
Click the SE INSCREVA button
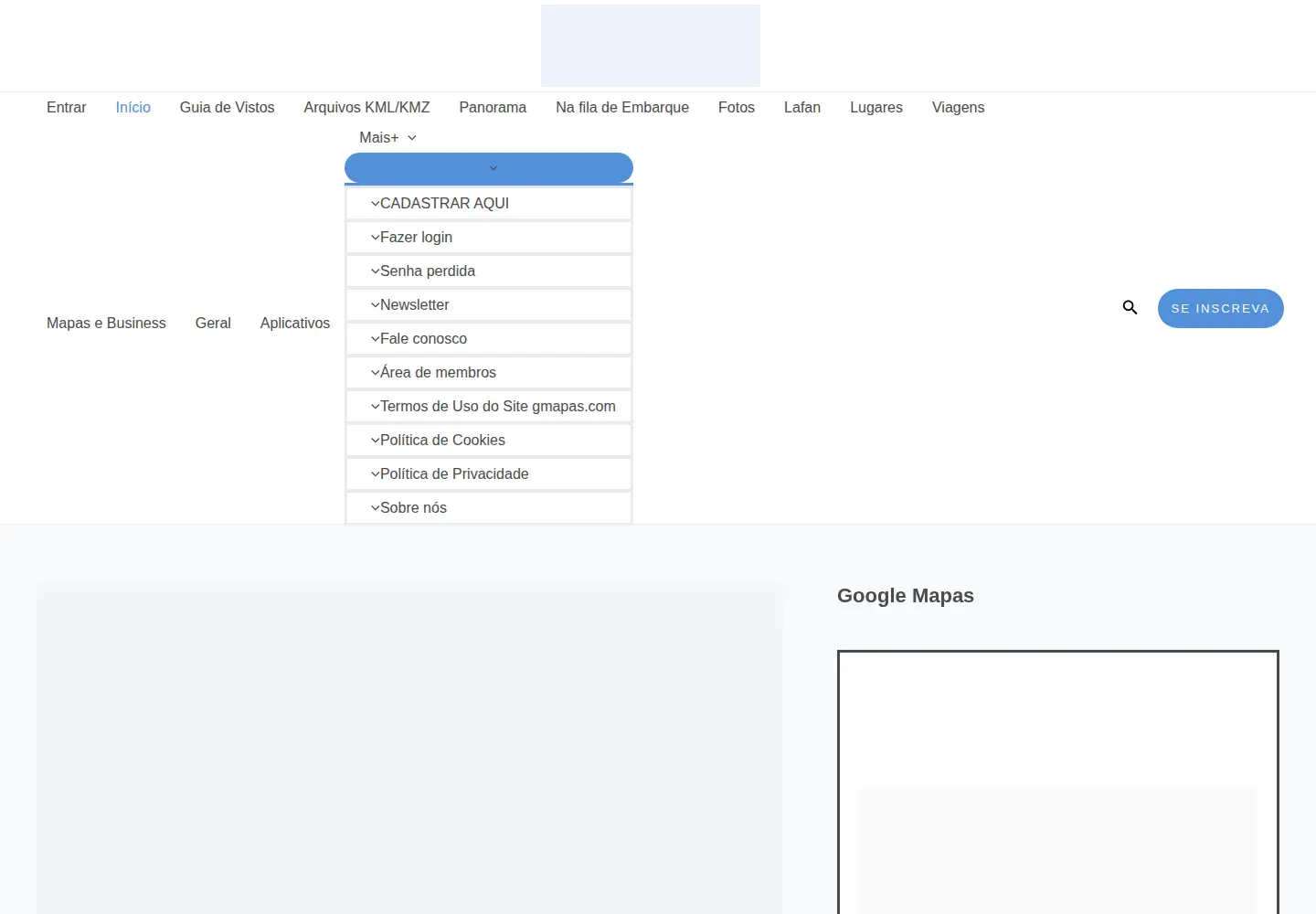[1220, 309]
